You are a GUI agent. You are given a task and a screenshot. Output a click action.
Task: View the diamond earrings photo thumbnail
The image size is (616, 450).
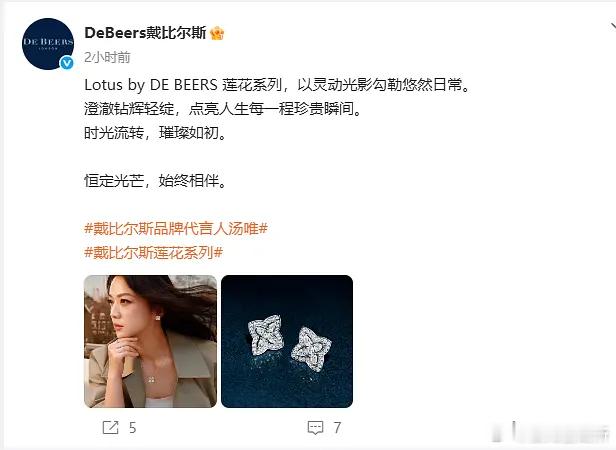pyautogui.click(x=287, y=341)
